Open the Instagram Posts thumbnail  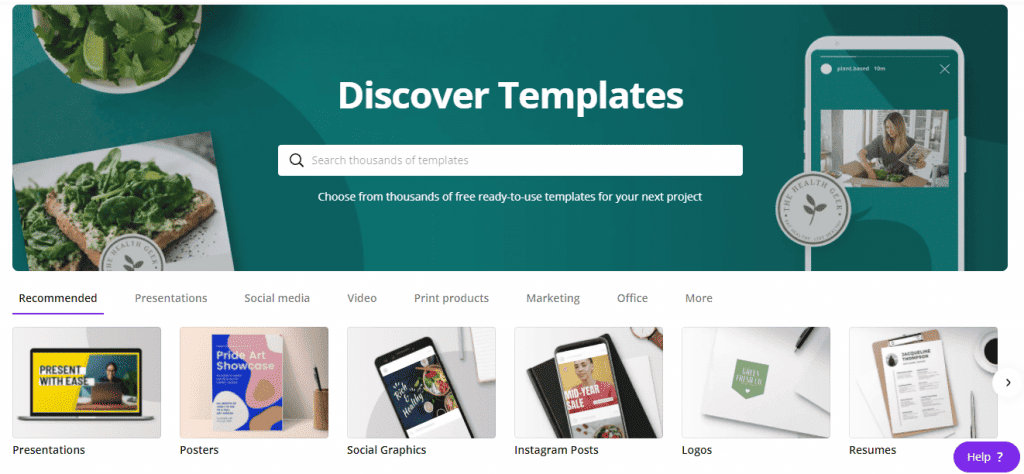[588, 383]
